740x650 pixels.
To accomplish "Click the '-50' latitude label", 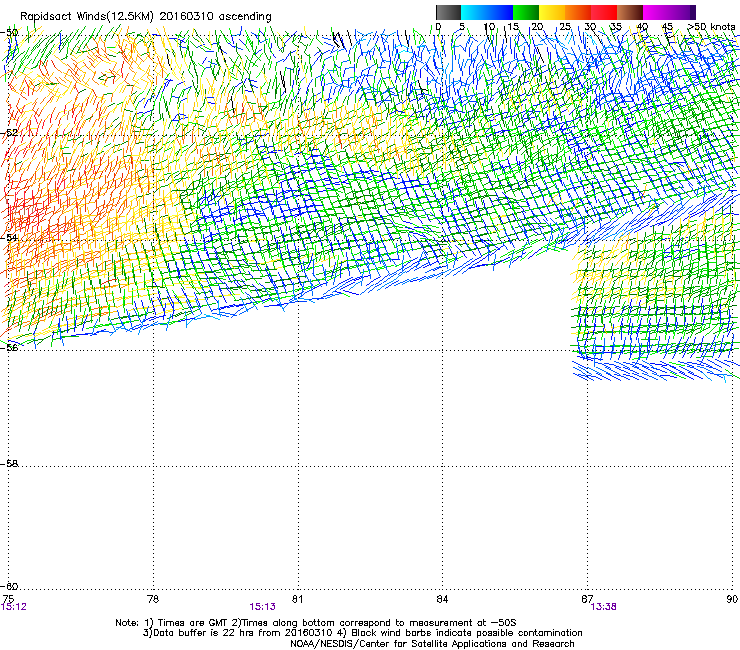I will (9, 33).
